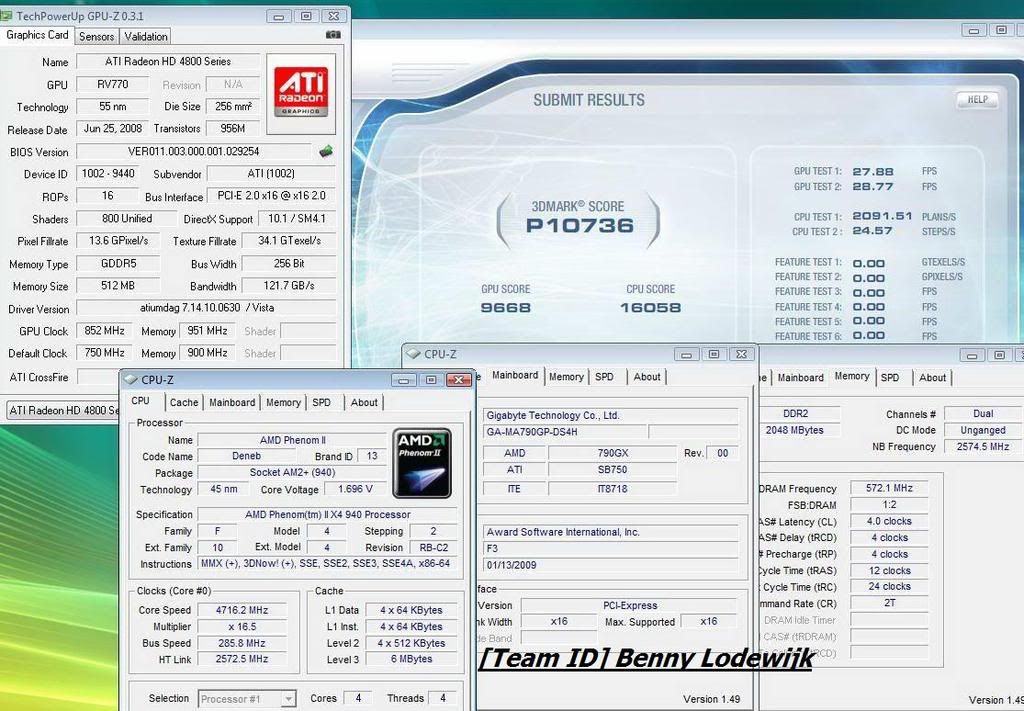The image size is (1024, 711).
Task: Click the BIOS version VER011.003.000.001.029254 field
Action: point(193,151)
